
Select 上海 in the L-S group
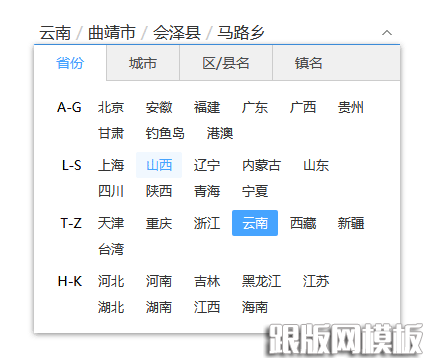111,165
